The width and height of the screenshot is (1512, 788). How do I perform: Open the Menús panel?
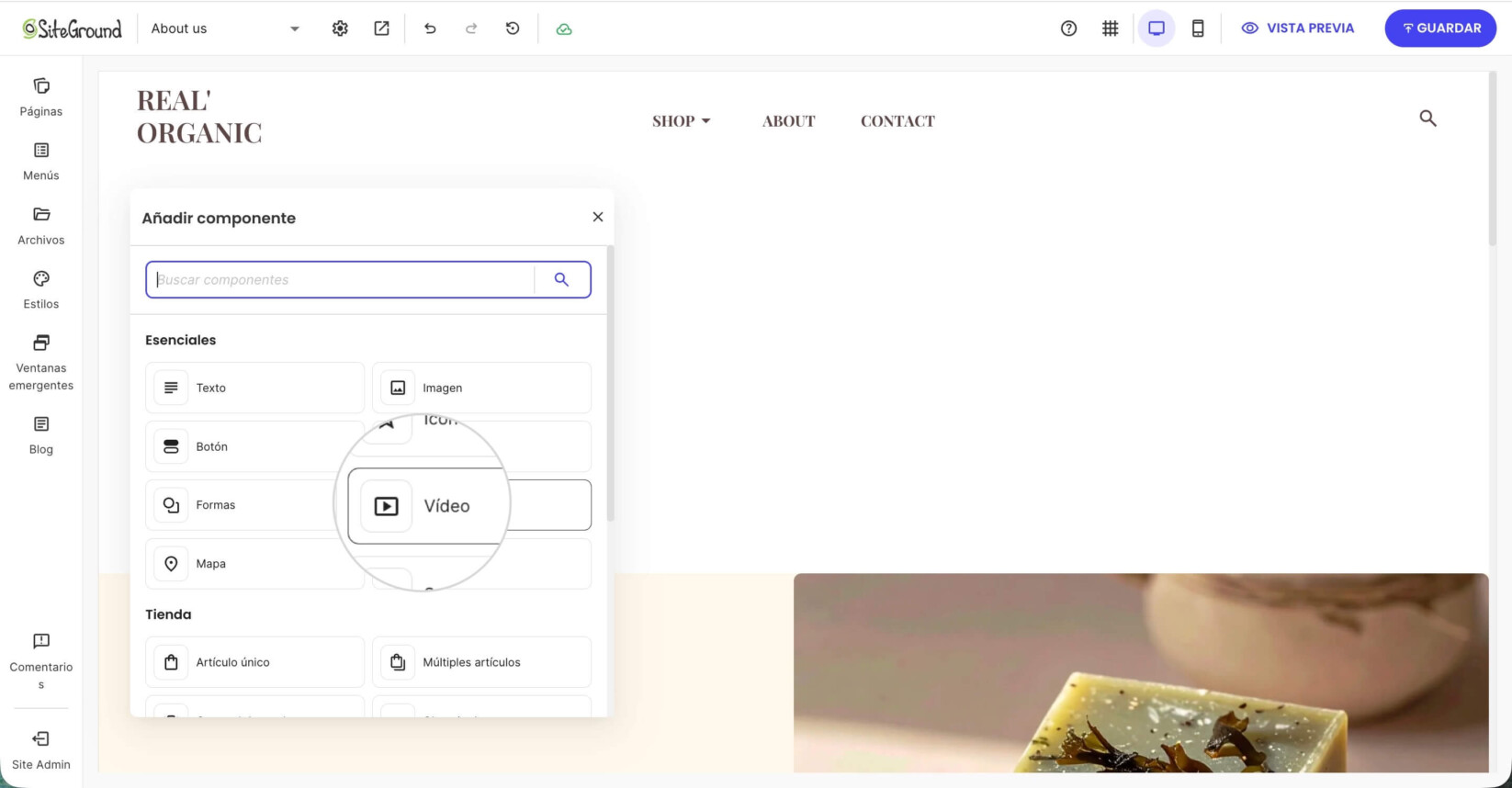(41, 162)
